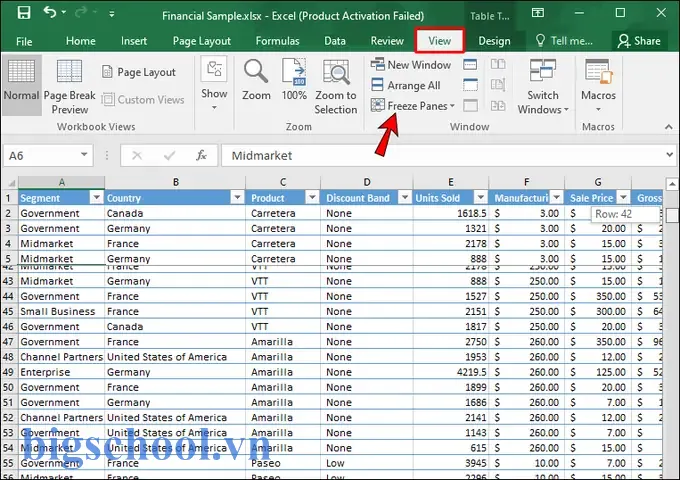
Task: Open the Page Layout ribbon tab
Action: pos(202,41)
